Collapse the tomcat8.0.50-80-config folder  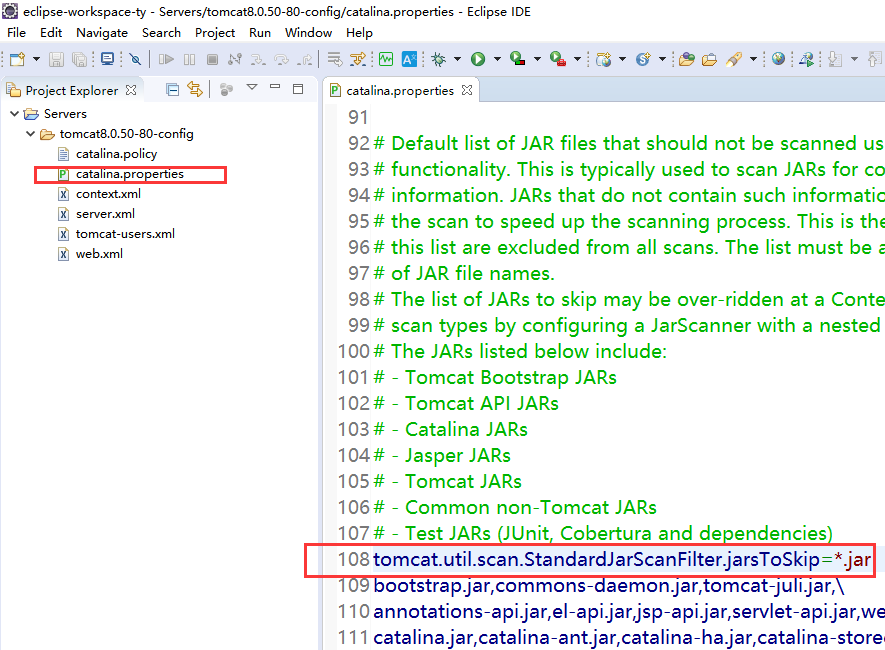coord(30,134)
